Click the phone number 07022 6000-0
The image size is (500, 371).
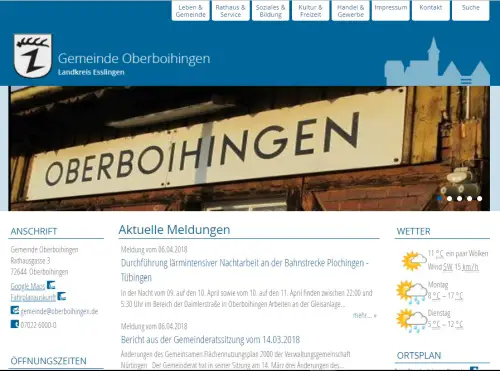tap(38, 325)
